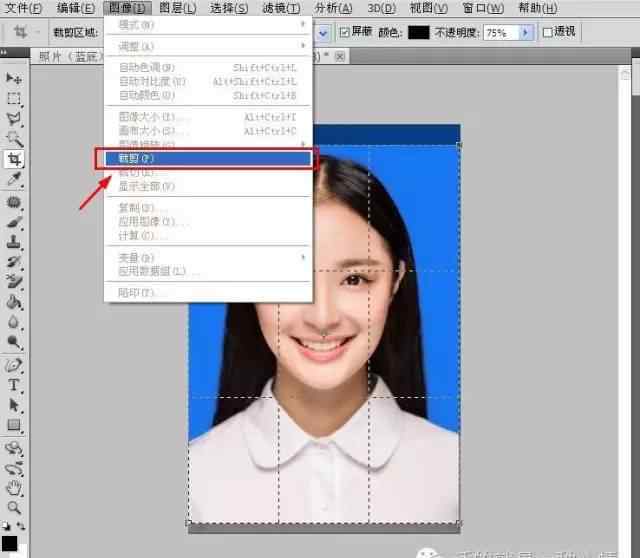Swap foreground and background colors
The width and height of the screenshot is (640, 558).
[20, 526]
